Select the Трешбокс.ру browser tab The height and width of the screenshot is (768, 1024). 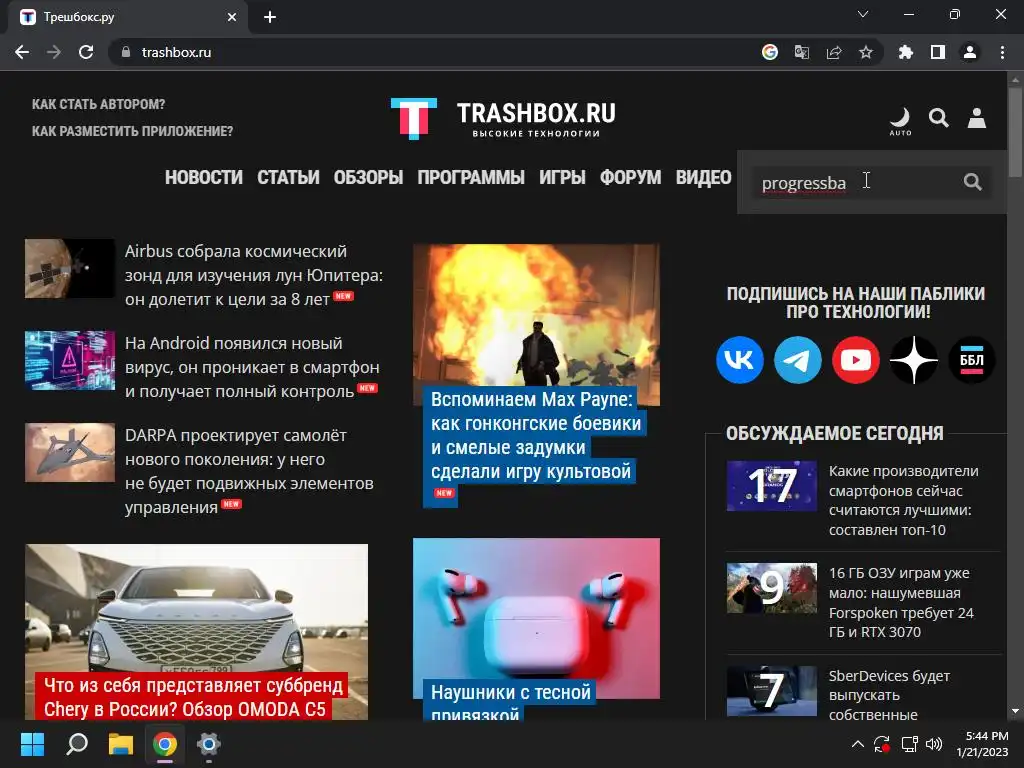128,17
